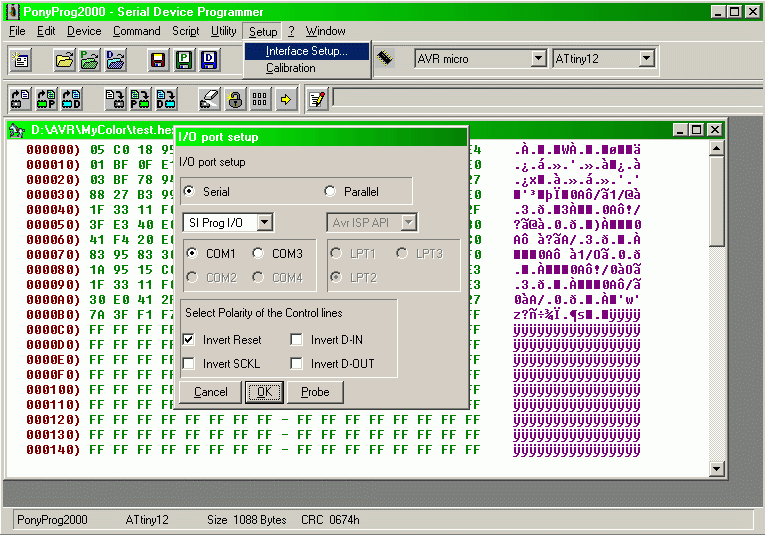Click Open Data (D) file icon
Screen dimensions: 765x535
pos(116,60)
